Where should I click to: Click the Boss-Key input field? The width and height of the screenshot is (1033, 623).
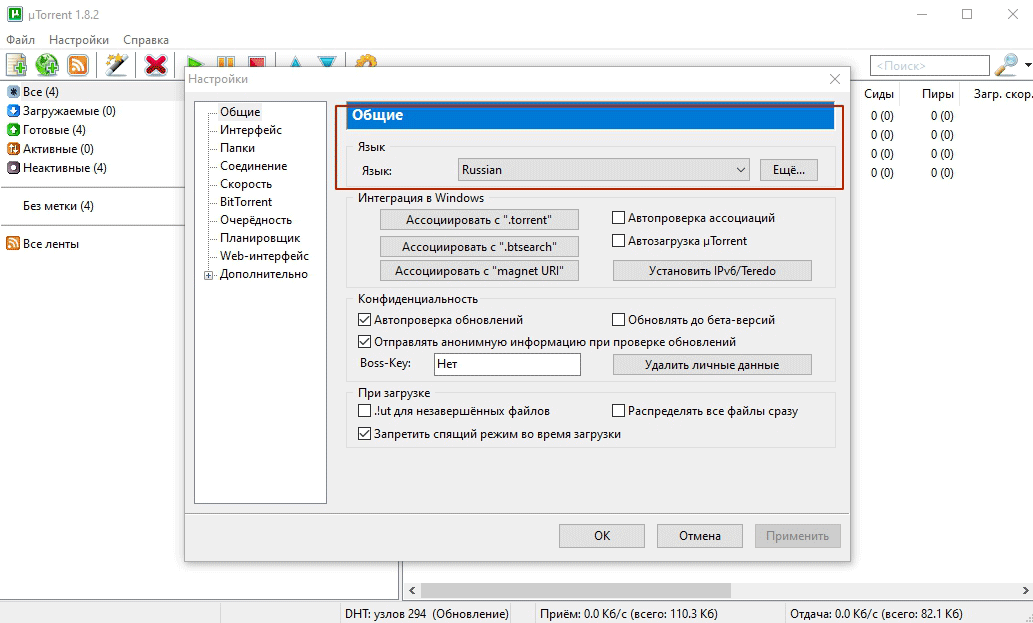pyautogui.click(x=507, y=364)
